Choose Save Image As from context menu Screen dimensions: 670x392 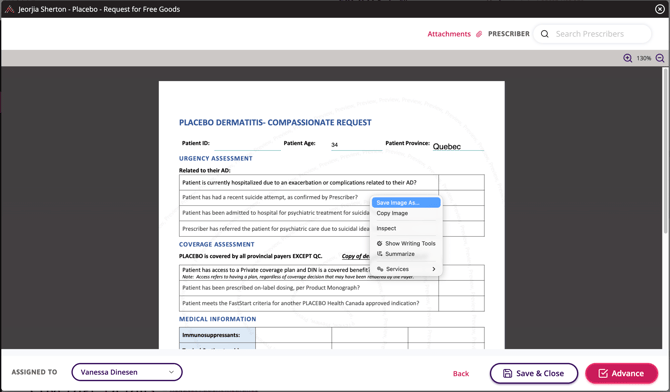point(406,203)
